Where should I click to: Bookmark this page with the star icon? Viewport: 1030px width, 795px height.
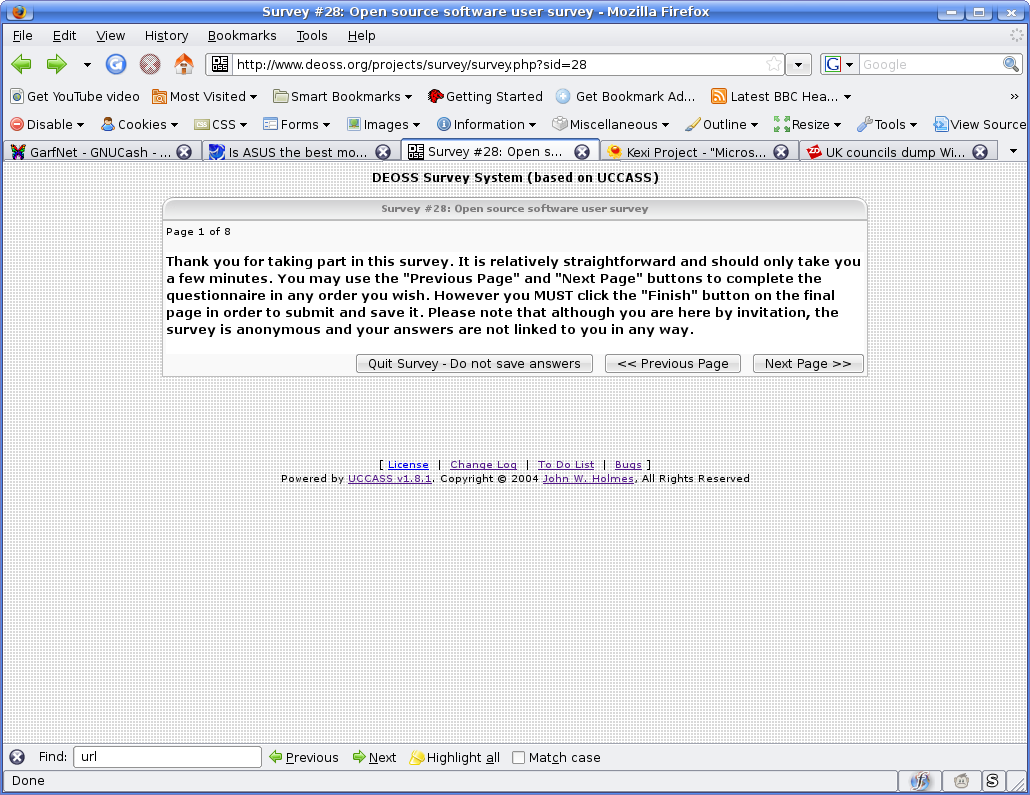point(774,64)
